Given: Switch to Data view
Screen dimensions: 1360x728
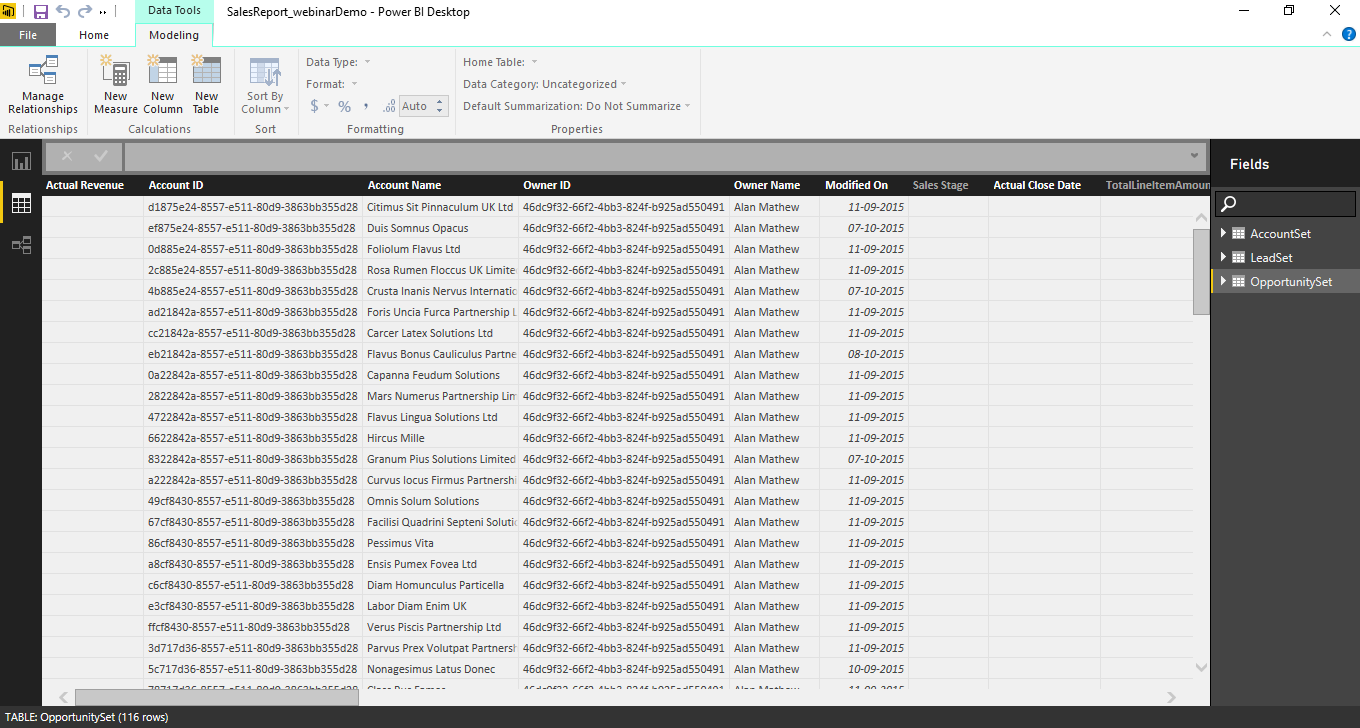Looking at the screenshot, I should tap(21, 203).
